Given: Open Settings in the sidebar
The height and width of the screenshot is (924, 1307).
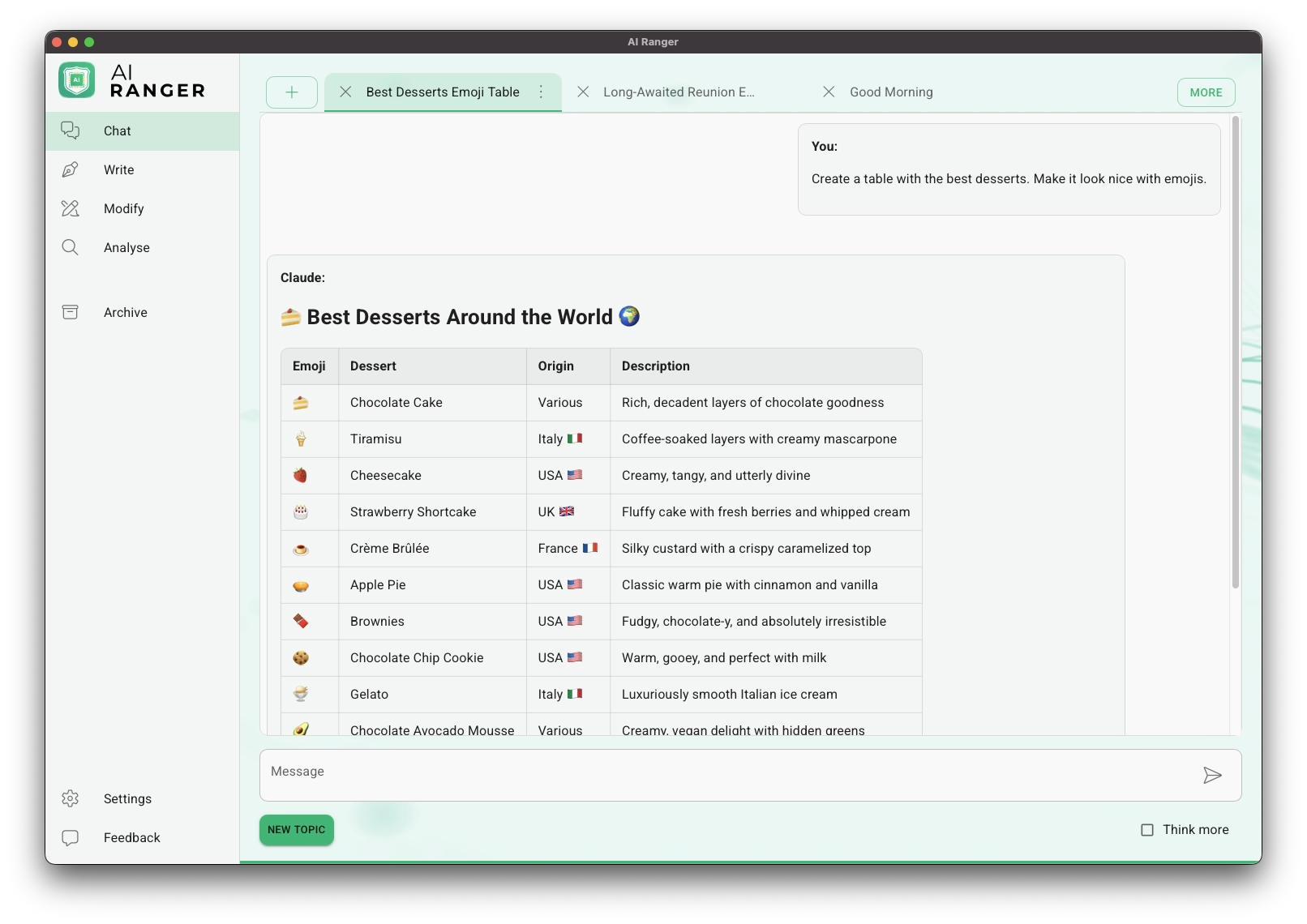Looking at the screenshot, I should (143, 799).
